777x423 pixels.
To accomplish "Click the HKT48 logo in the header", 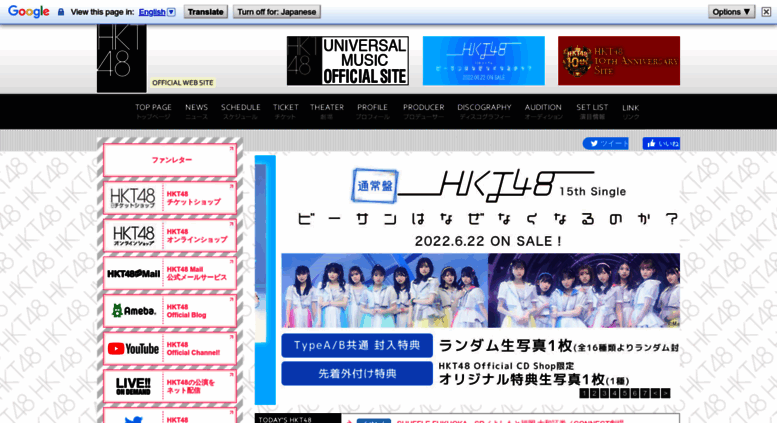I will [121, 58].
